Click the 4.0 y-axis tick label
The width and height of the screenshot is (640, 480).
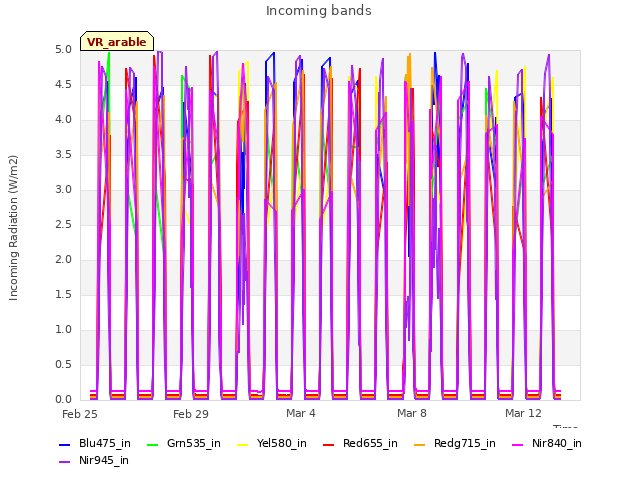63,120
